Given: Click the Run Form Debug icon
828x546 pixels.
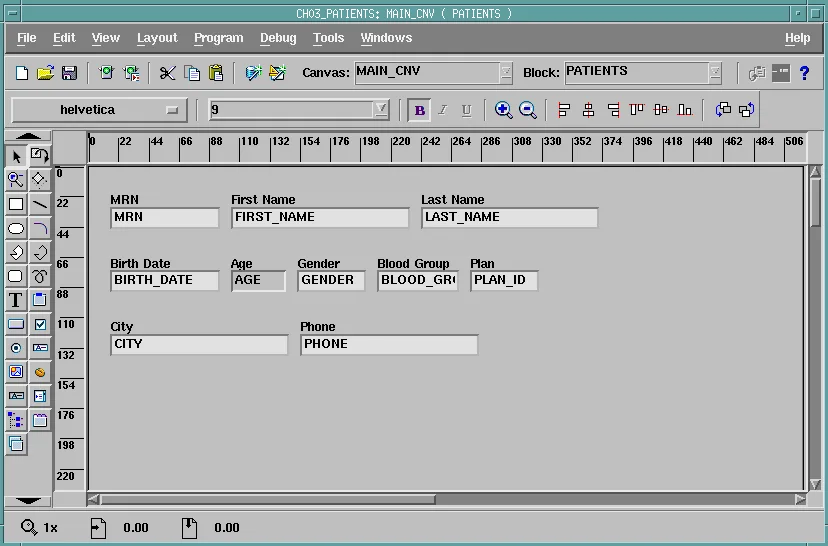Looking at the screenshot, I should coord(131,73).
